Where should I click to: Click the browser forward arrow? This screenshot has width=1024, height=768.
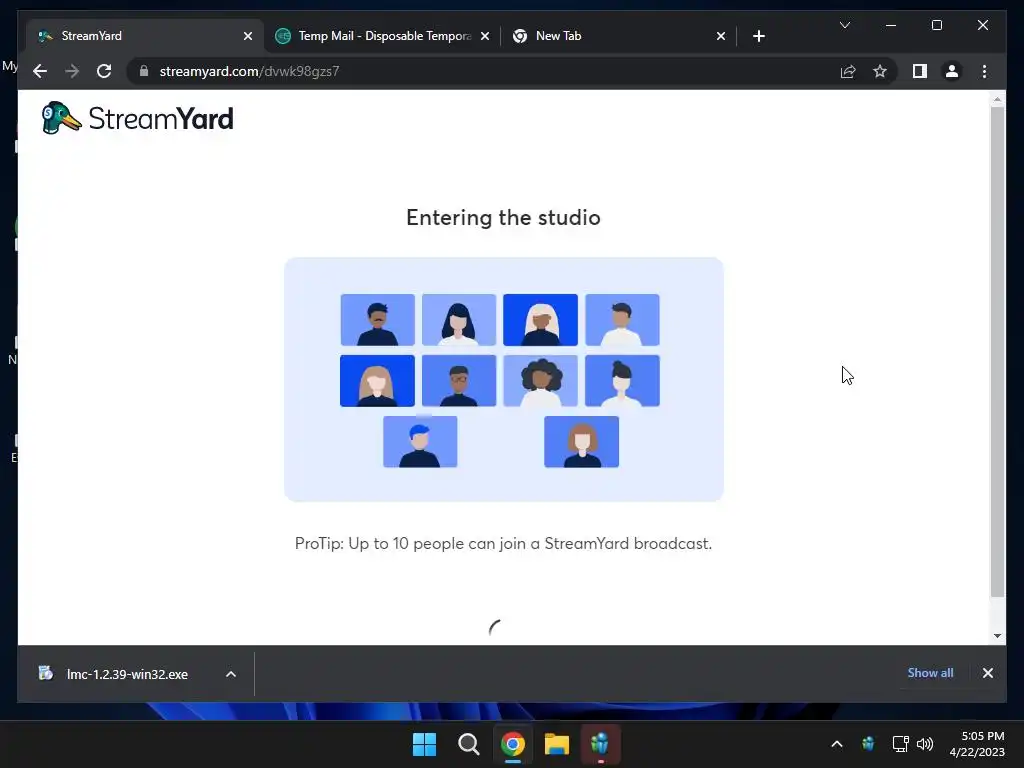72,71
